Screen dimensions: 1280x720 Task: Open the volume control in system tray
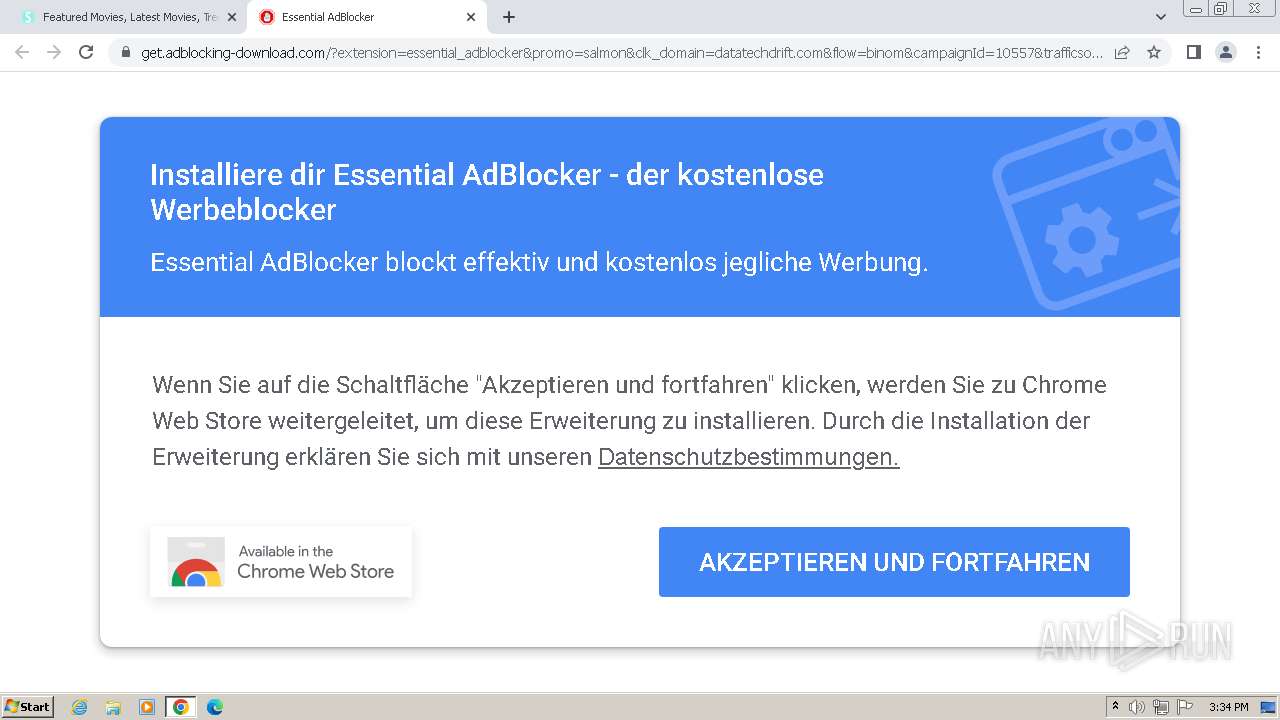tap(1137, 707)
